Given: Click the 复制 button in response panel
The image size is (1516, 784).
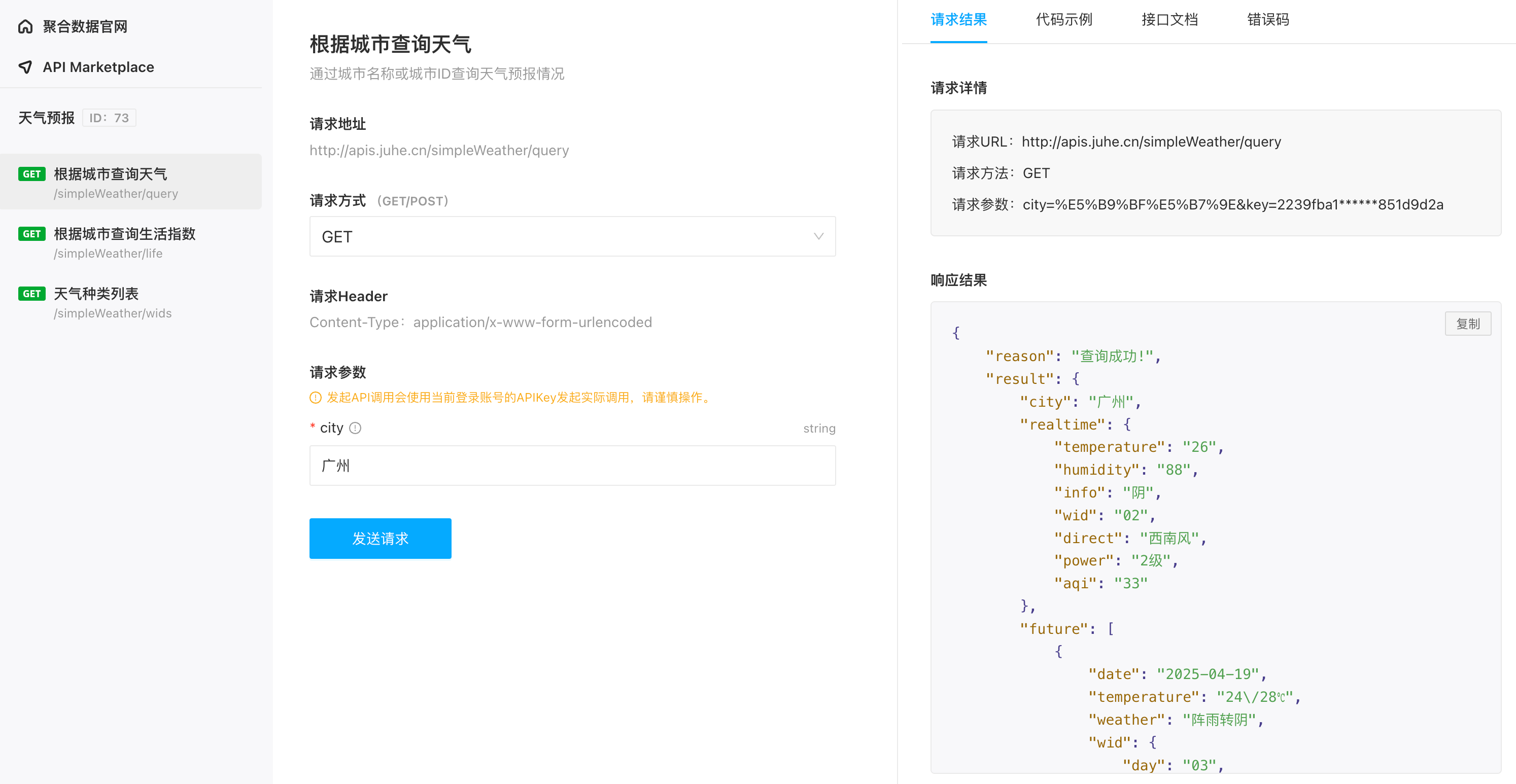Looking at the screenshot, I should click(1467, 324).
